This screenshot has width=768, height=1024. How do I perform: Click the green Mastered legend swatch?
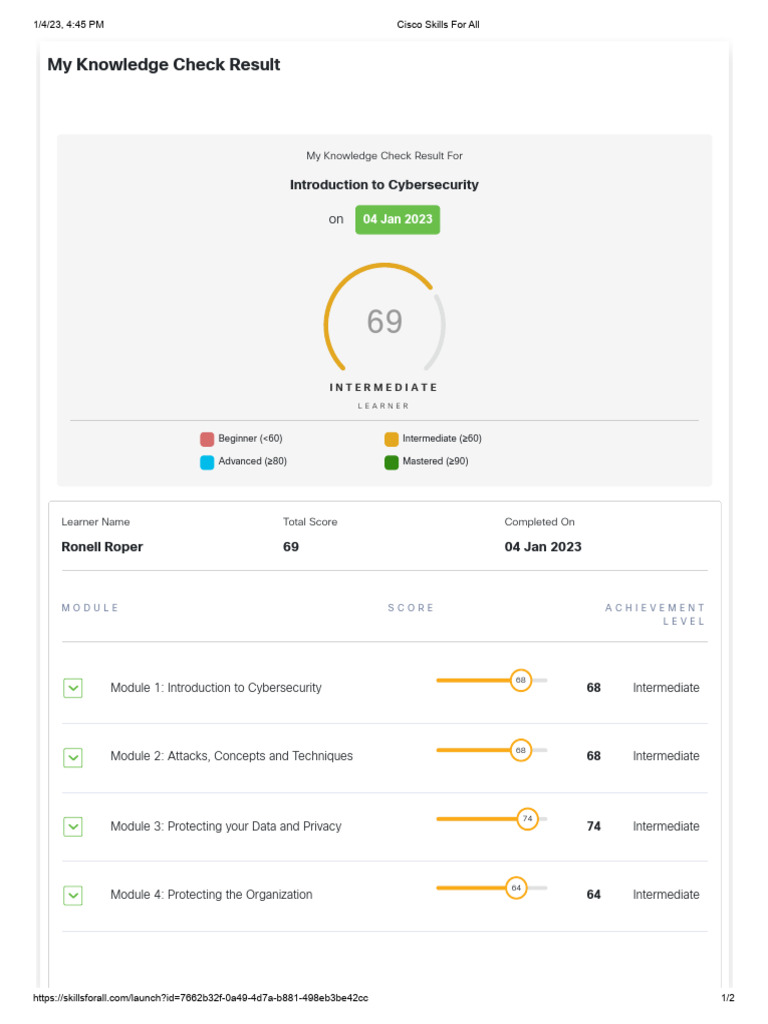point(391,462)
